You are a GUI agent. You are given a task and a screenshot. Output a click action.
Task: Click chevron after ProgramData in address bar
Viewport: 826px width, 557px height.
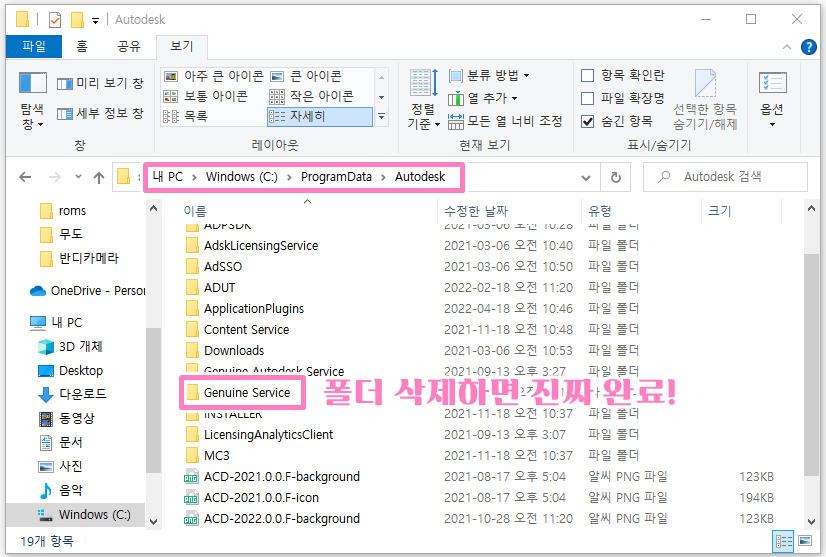(383, 177)
